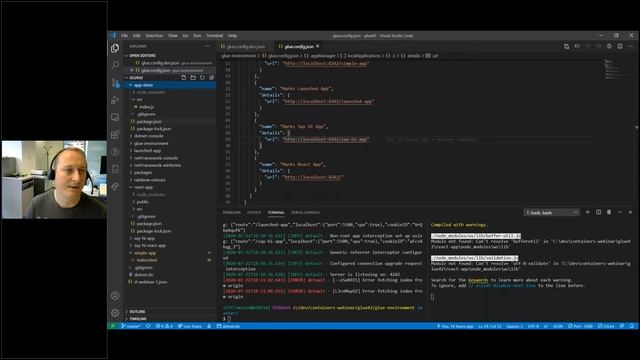640x360 pixels.
Task: Create a new terminal with plus icon
Action: pyautogui.click(x=588, y=212)
